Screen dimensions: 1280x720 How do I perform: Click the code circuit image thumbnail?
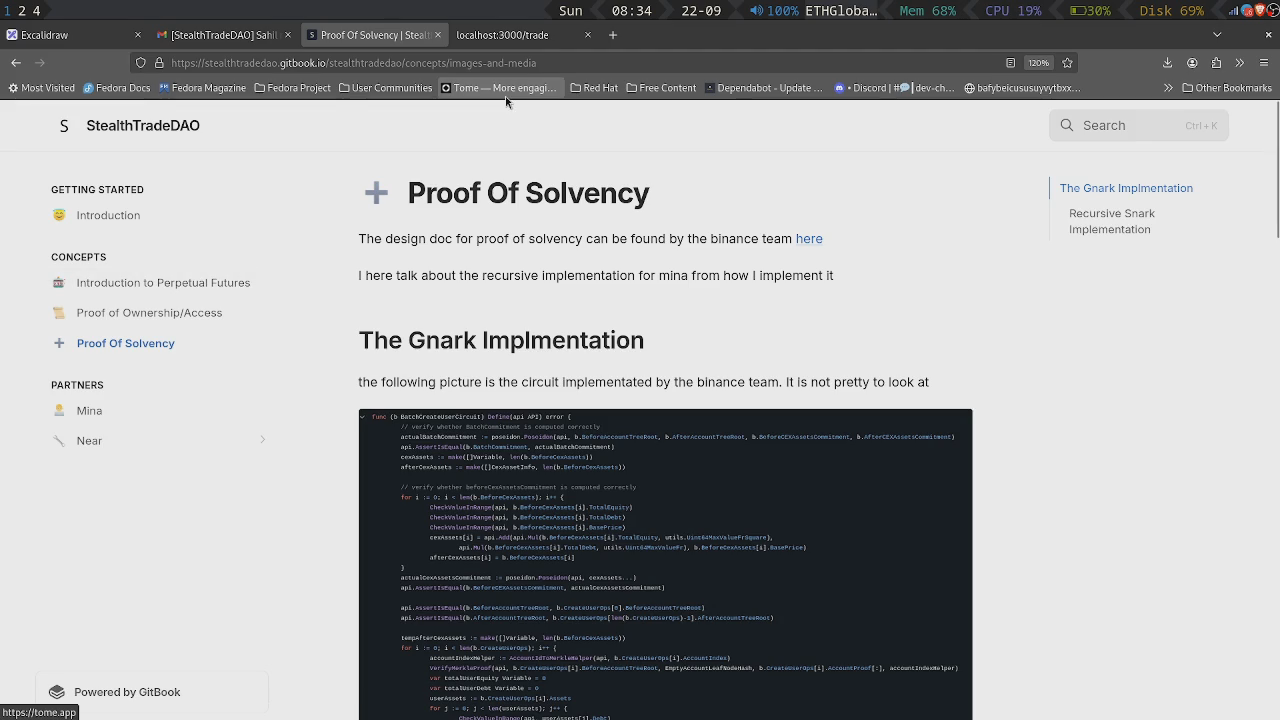(x=665, y=564)
